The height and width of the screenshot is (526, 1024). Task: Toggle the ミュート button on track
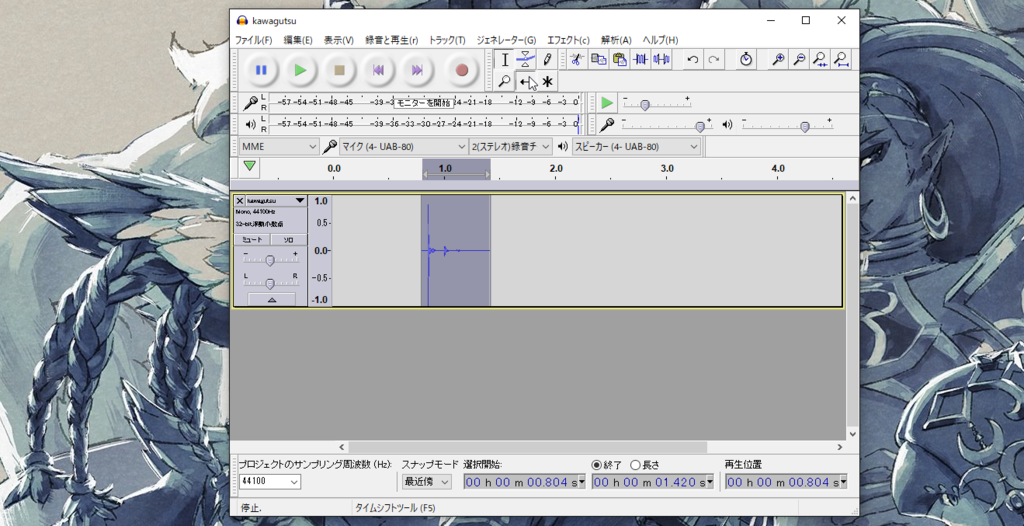tap(252, 240)
